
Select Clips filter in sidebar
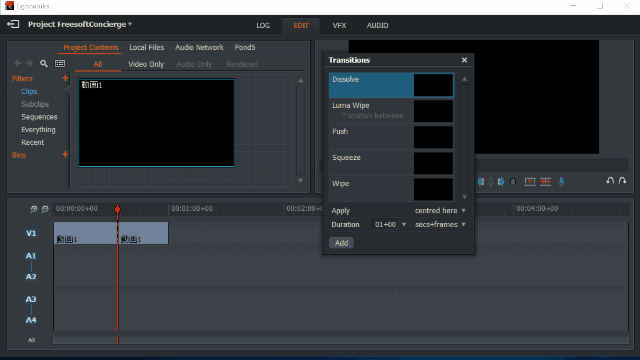29,91
